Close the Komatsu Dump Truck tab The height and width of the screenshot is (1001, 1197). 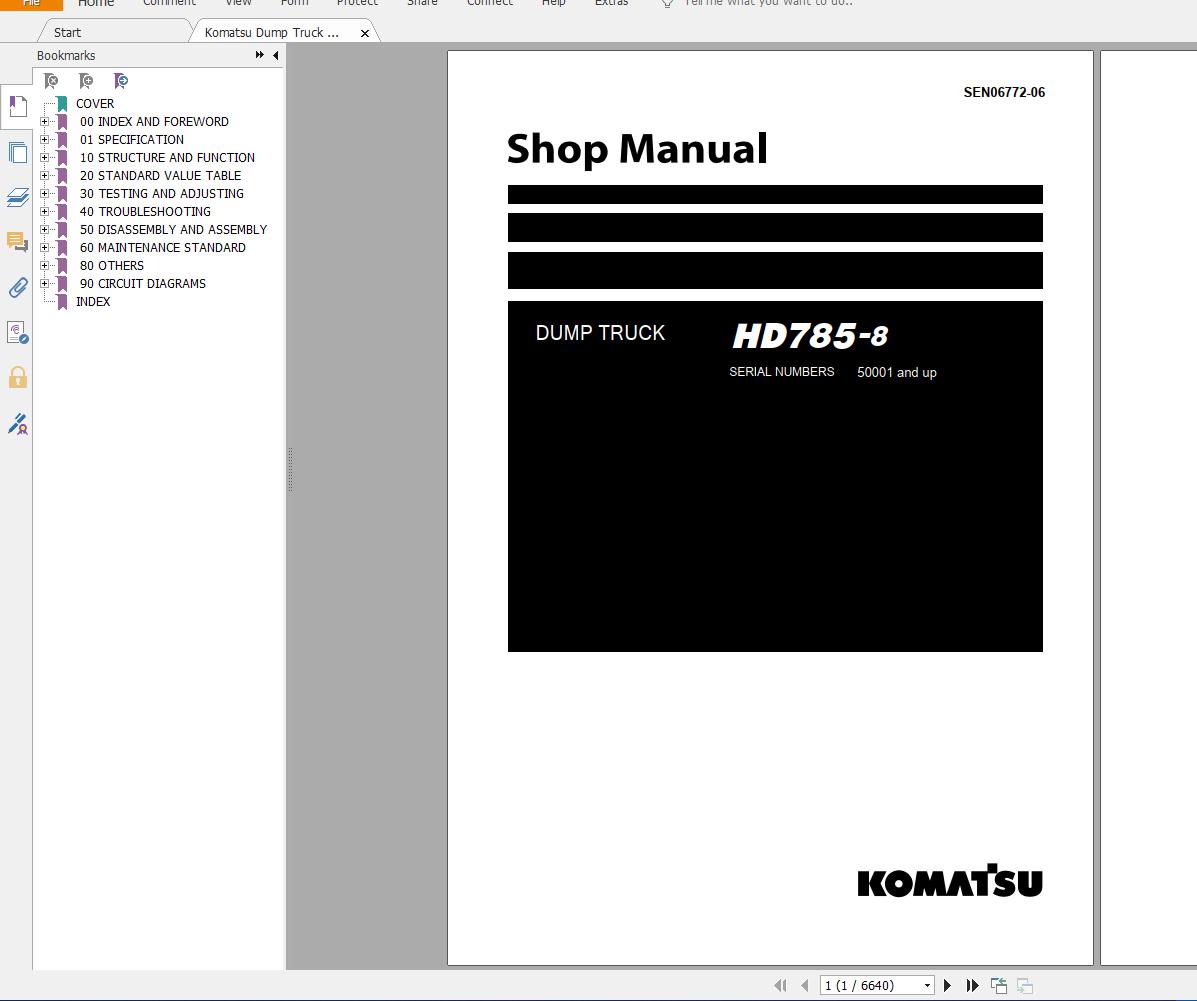pos(365,34)
